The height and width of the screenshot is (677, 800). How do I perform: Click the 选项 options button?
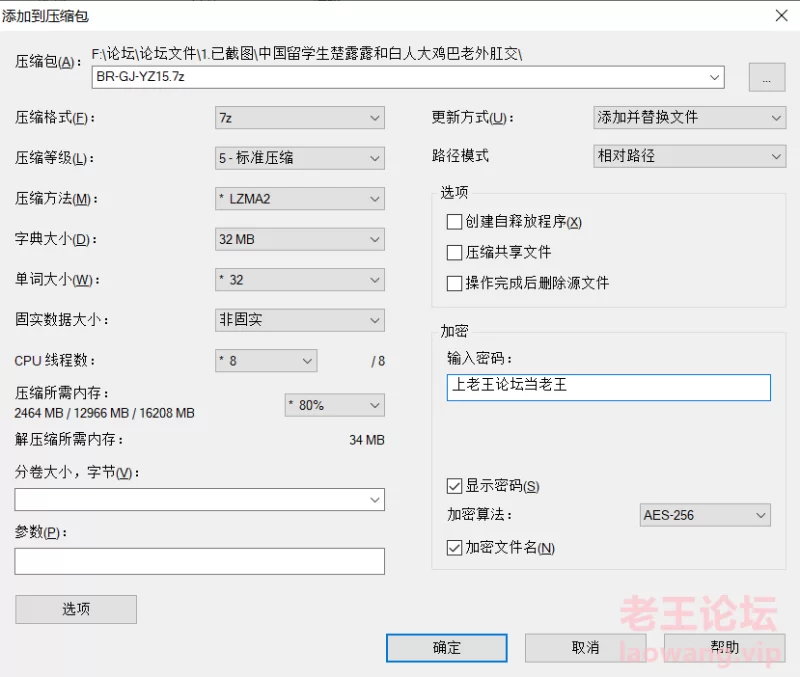(x=76, y=609)
